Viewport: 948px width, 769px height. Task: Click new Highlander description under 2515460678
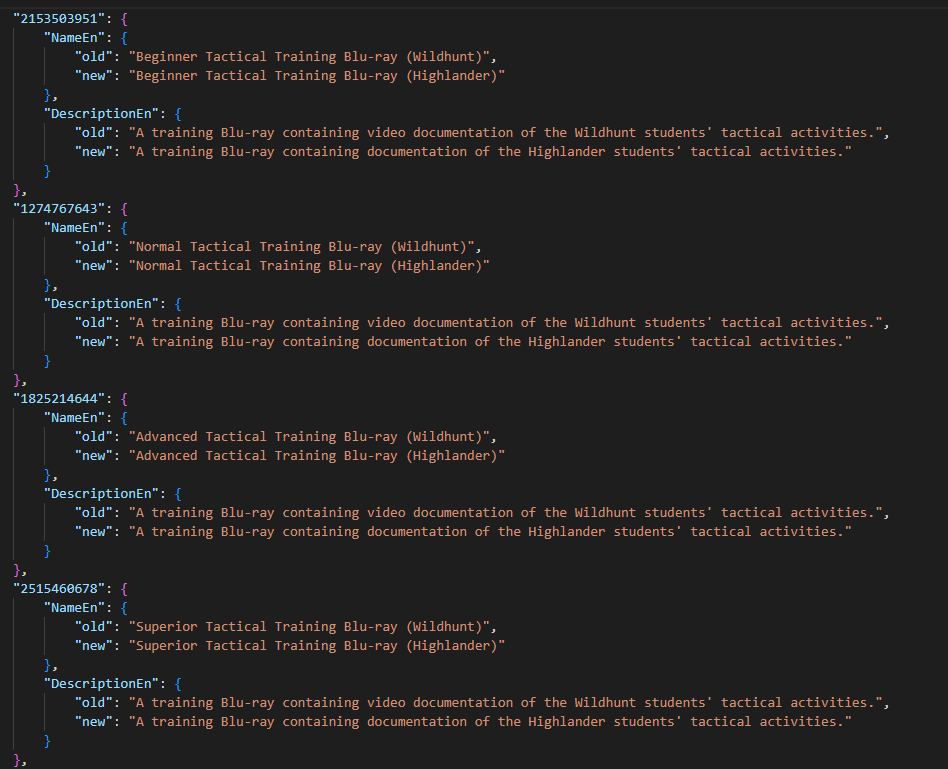click(x=490, y=721)
